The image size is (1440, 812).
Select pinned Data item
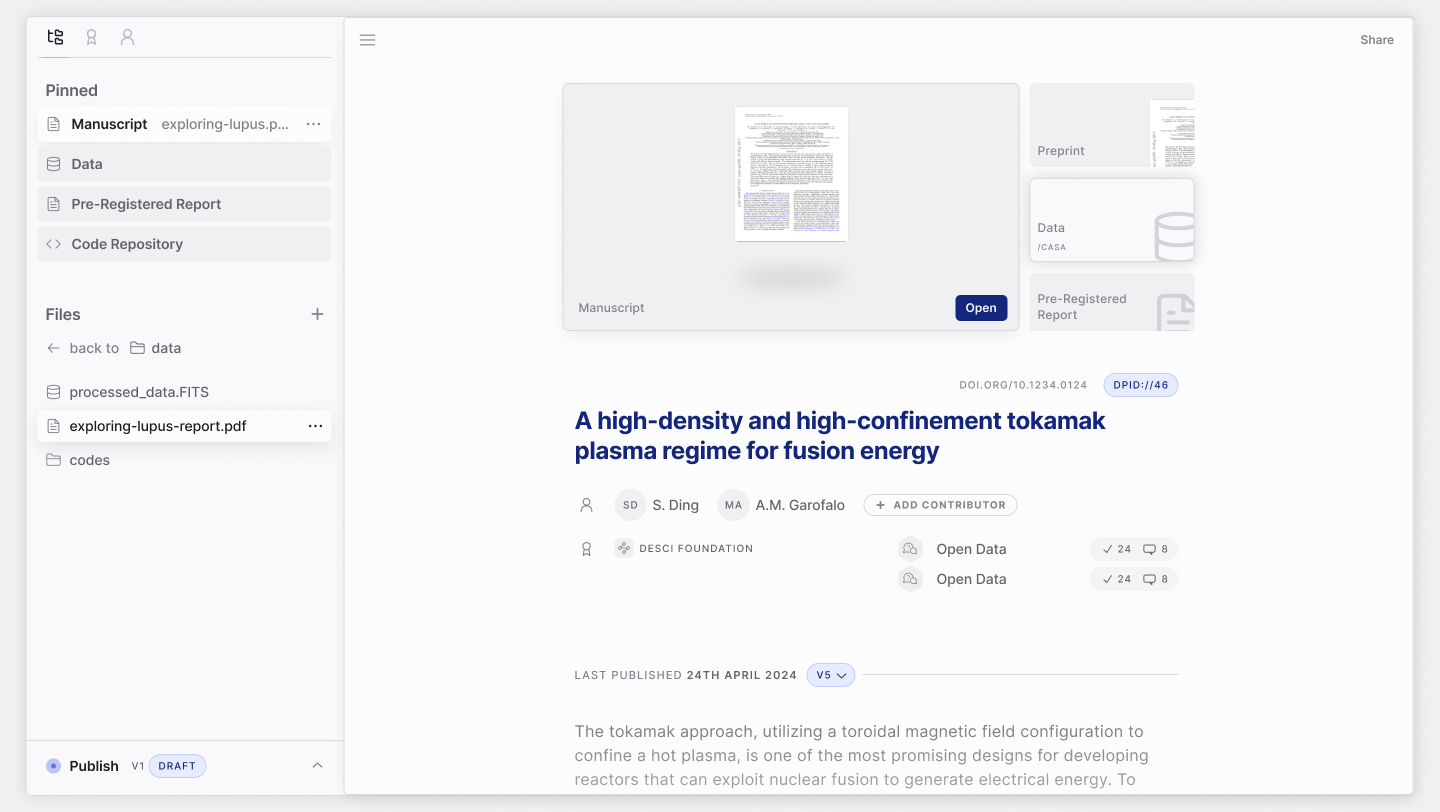184,164
